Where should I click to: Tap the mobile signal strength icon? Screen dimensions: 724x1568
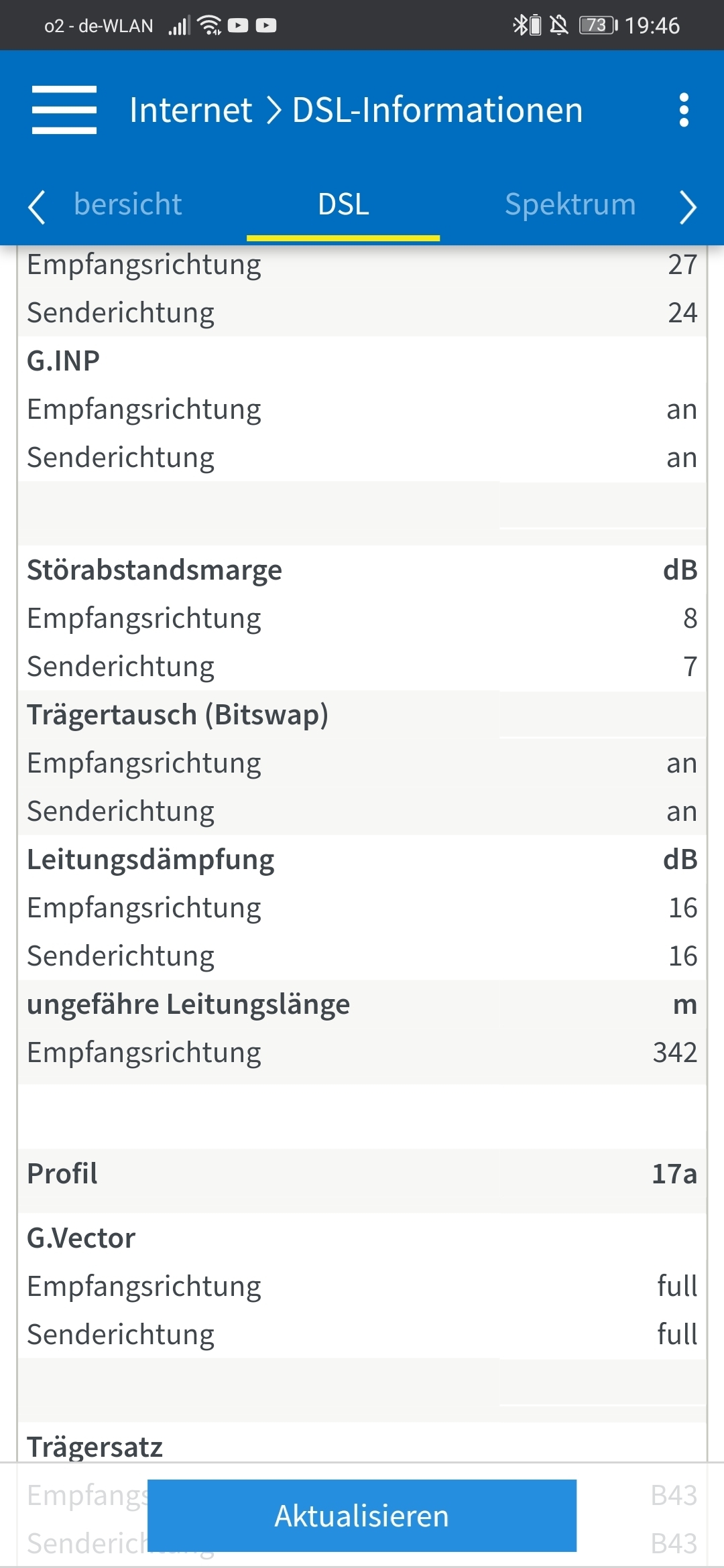[179, 25]
